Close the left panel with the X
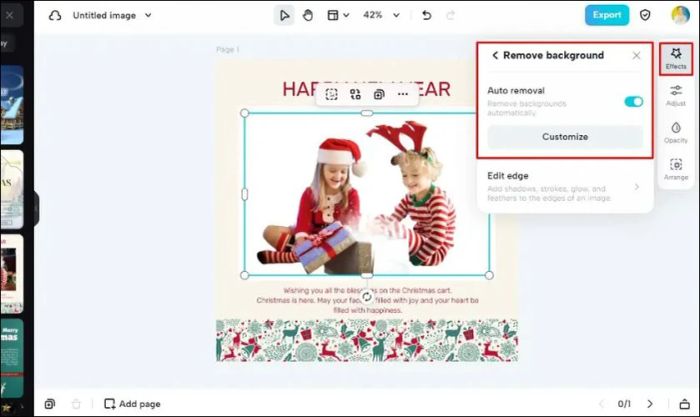 tap(9, 16)
